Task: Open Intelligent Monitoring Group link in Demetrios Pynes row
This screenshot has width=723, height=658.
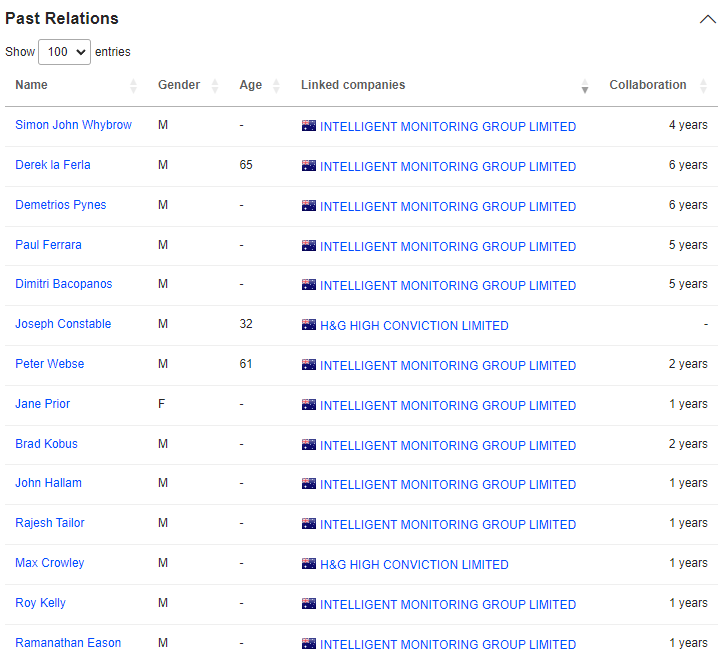Action: coord(448,207)
